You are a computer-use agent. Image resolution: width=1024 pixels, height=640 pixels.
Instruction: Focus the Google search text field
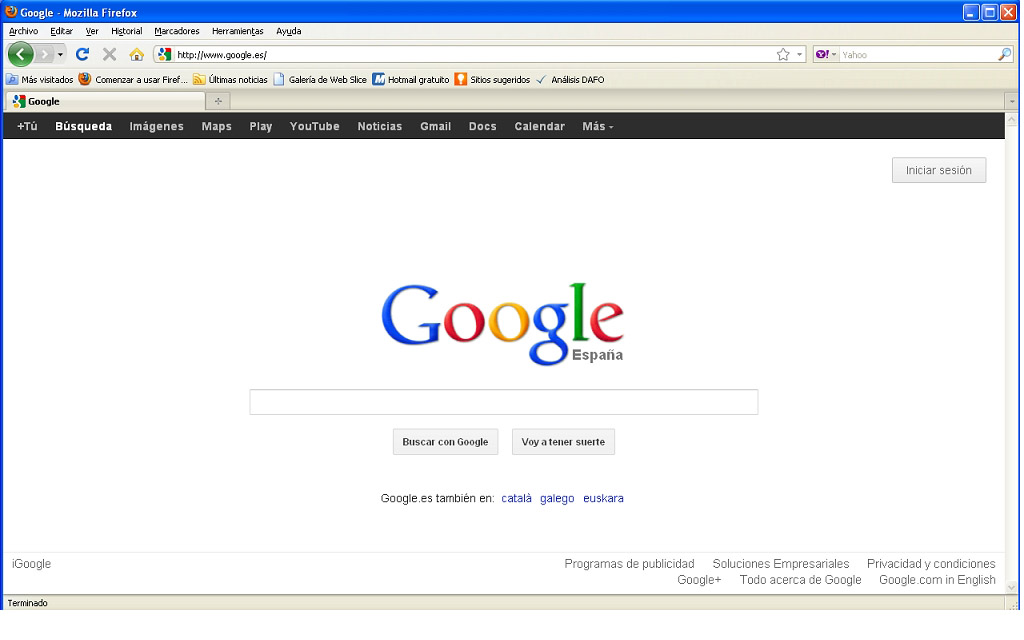click(x=503, y=402)
